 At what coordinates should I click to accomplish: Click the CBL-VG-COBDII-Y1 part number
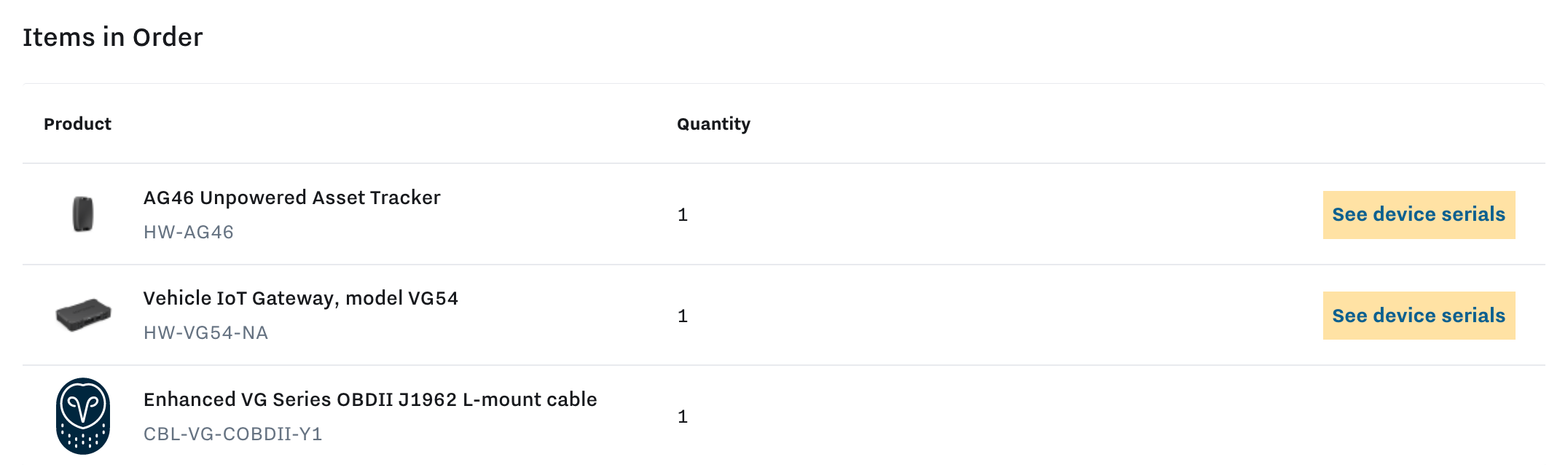[x=232, y=433]
